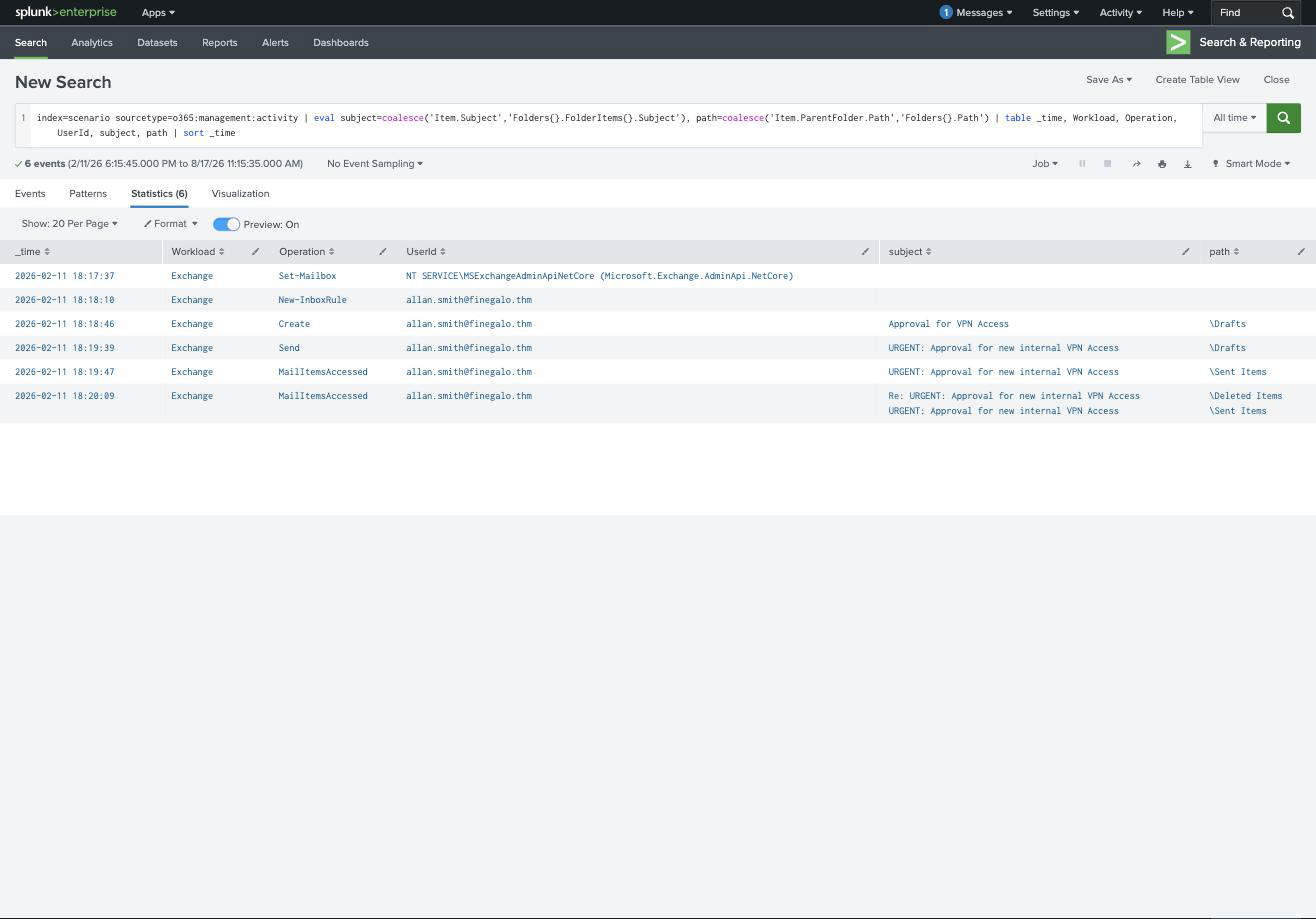This screenshot has height=919, width=1316.
Task: Click the Set-Mailbox operation value
Action: (x=307, y=276)
